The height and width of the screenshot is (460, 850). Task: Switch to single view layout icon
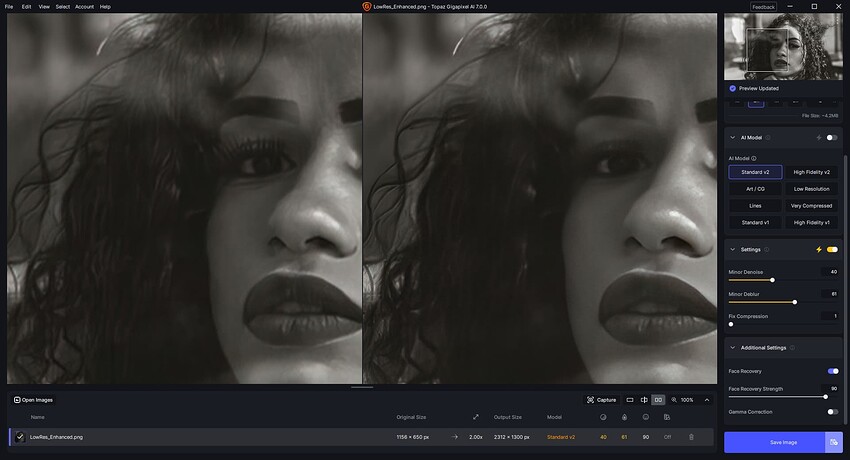(630, 400)
